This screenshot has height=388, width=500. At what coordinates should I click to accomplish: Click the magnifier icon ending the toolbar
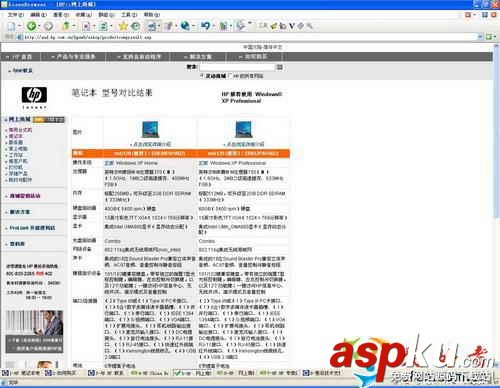pyautogui.click(x=309, y=26)
